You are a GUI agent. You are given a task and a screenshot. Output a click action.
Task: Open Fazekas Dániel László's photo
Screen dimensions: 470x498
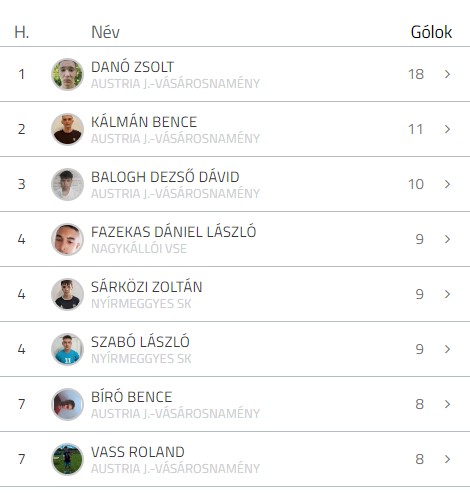[x=67, y=239]
